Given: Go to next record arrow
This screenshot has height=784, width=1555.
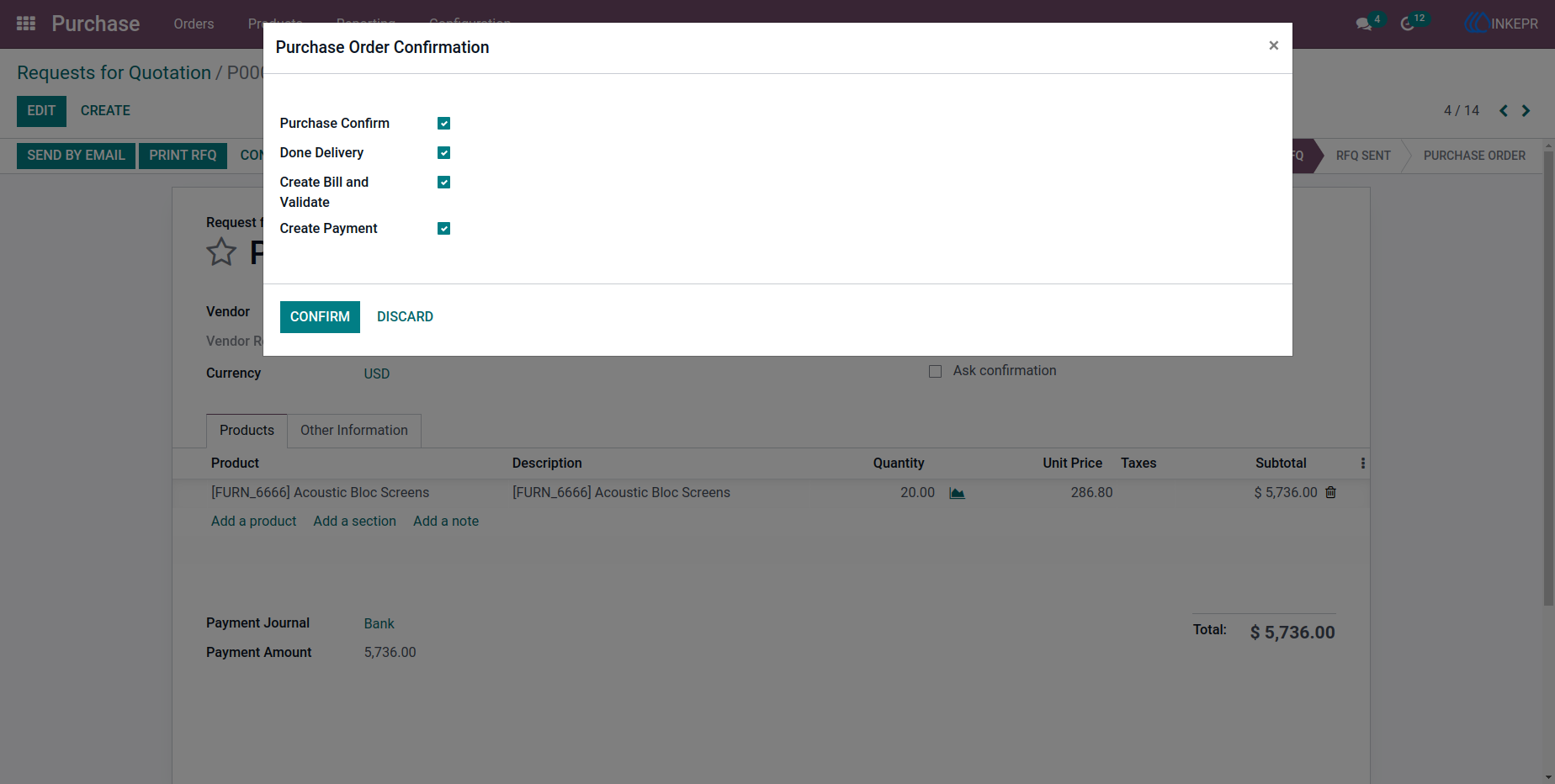Looking at the screenshot, I should pyautogui.click(x=1526, y=111).
